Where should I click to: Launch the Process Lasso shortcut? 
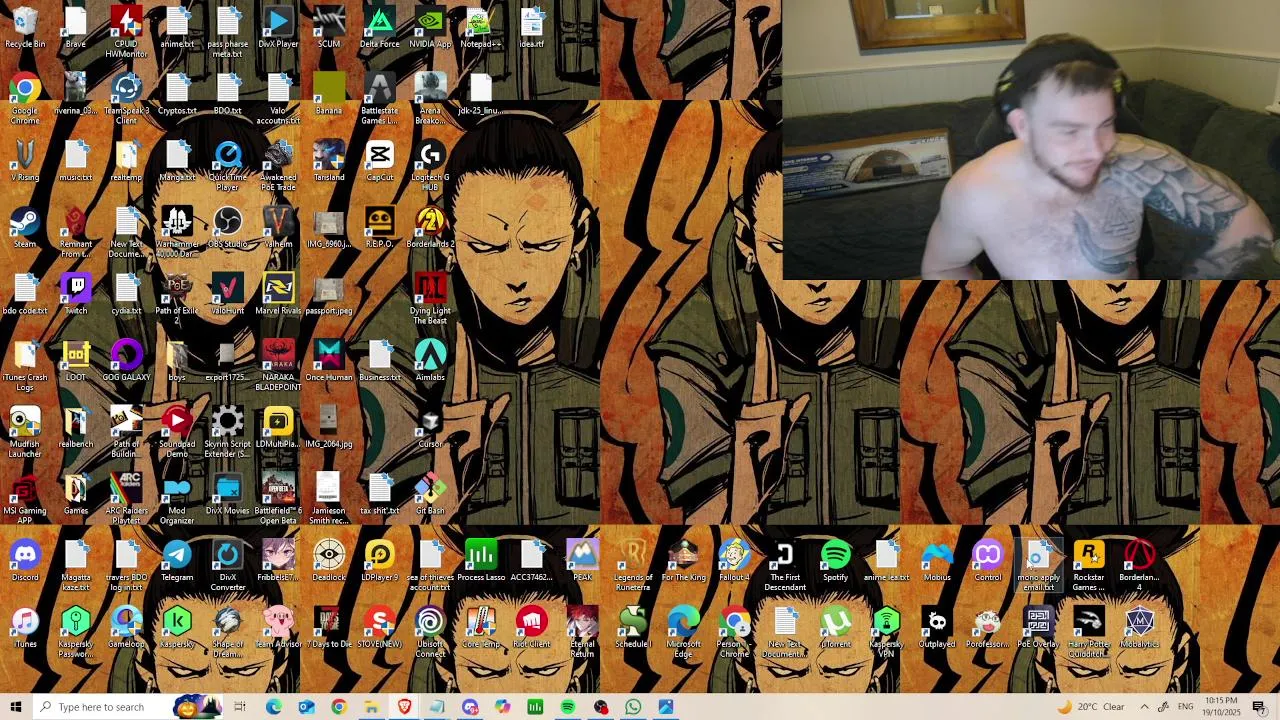coord(481,560)
